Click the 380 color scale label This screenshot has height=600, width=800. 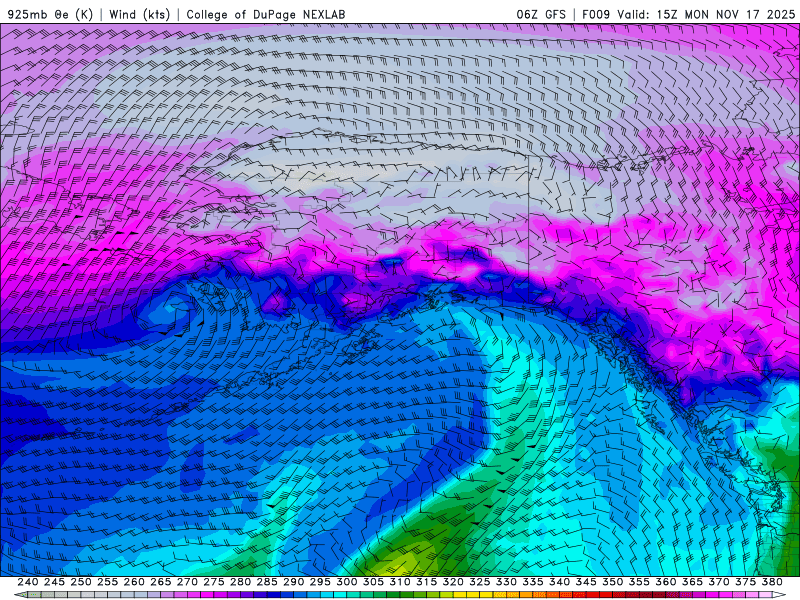coord(772,582)
